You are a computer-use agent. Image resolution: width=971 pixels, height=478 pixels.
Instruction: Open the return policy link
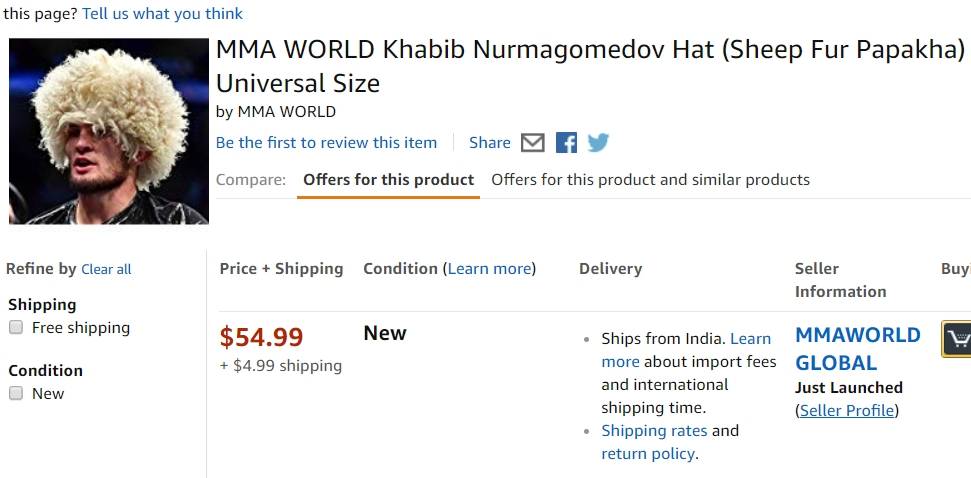(x=648, y=454)
